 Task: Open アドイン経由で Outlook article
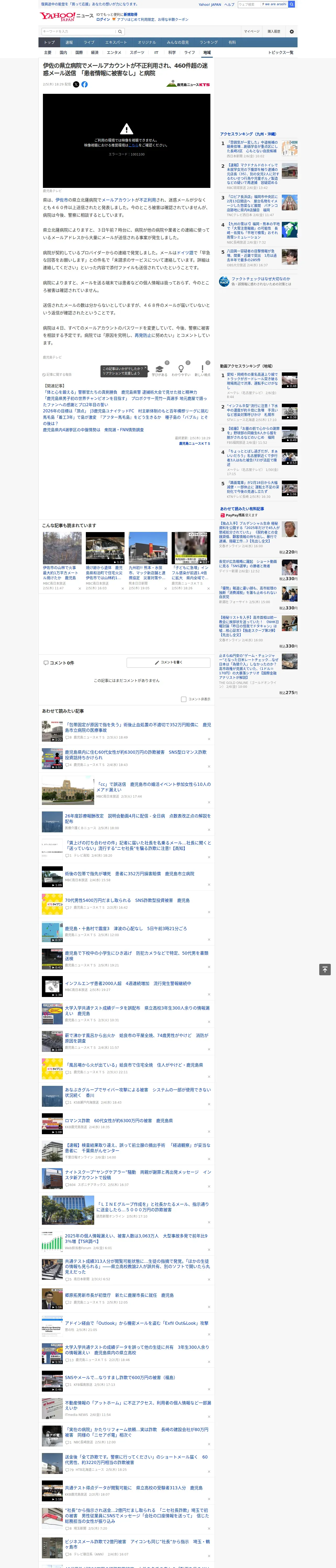pos(137,1323)
